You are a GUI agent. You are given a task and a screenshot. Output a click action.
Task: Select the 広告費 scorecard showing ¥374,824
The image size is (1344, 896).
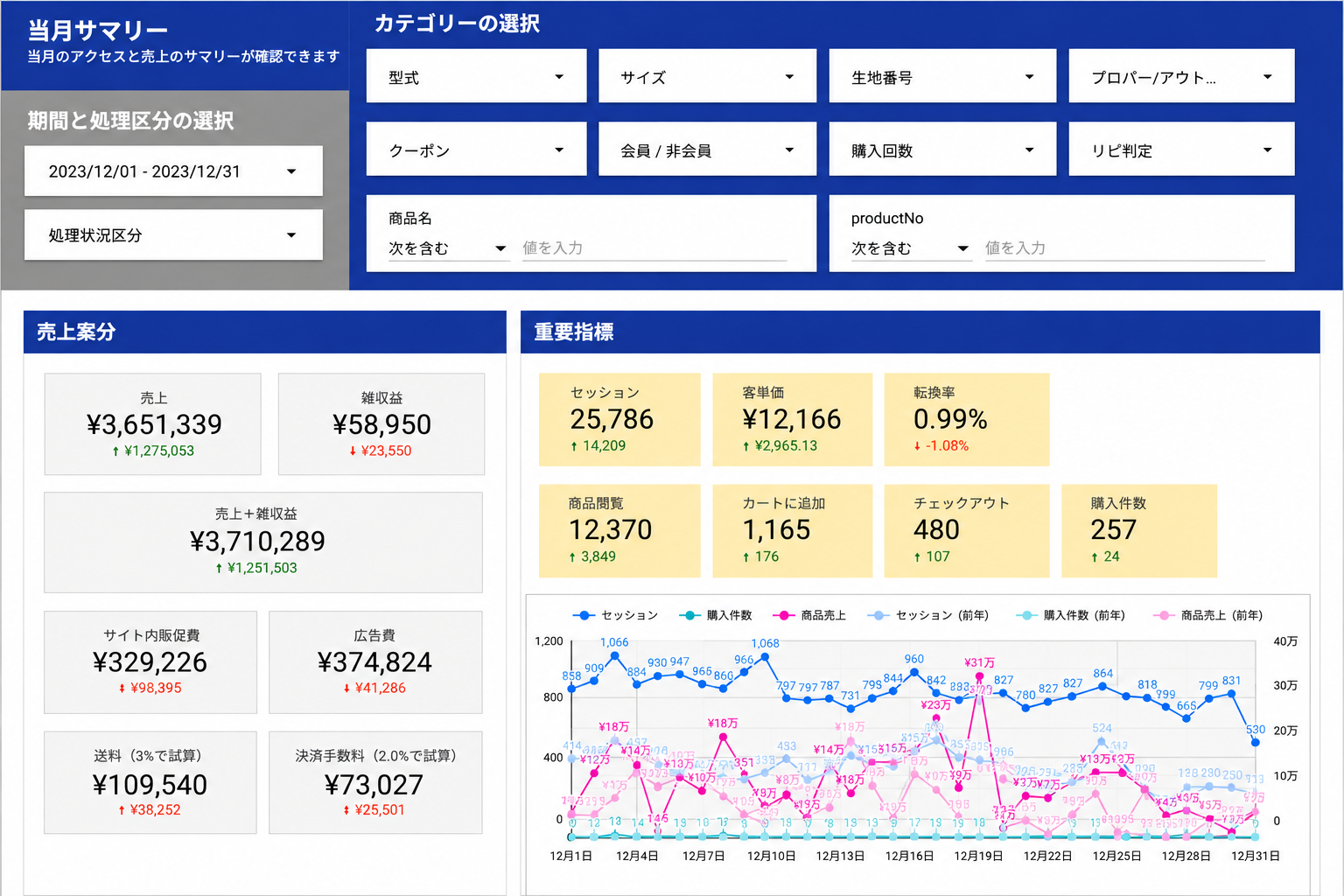(x=375, y=662)
